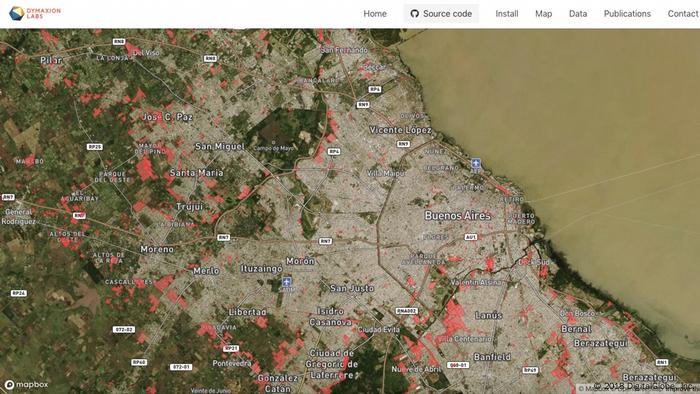Screen dimensions: 700x394
Task: Click the RP24 road shield
Action: tap(19, 293)
